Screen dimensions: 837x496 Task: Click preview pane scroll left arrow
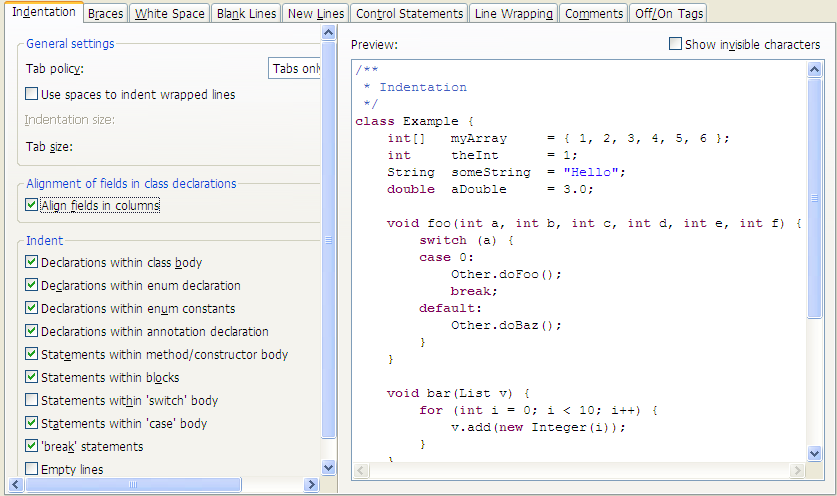pyautogui.click(x=361, y=470)
